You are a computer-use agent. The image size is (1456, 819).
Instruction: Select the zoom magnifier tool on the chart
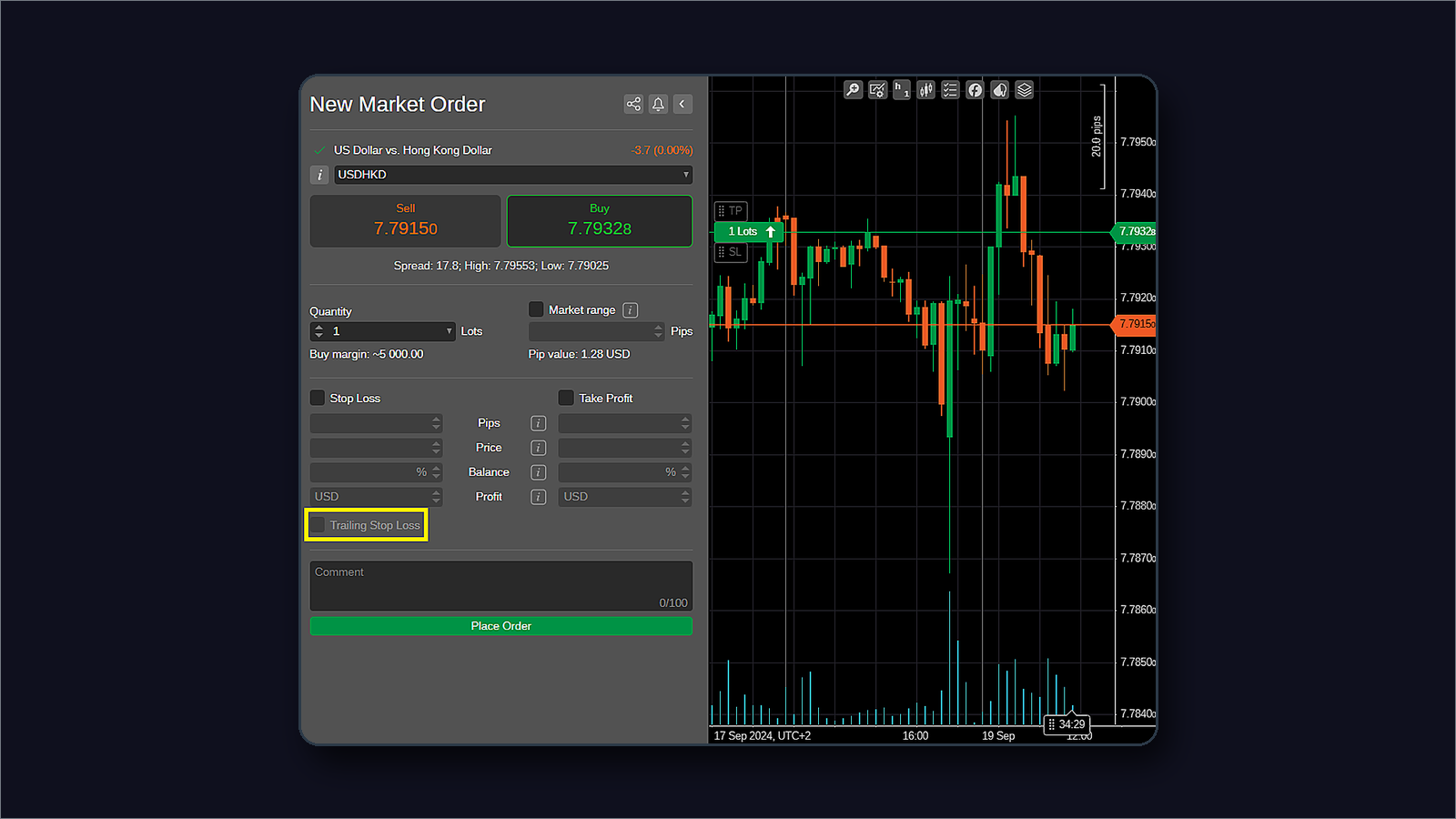tap(853, 89)
